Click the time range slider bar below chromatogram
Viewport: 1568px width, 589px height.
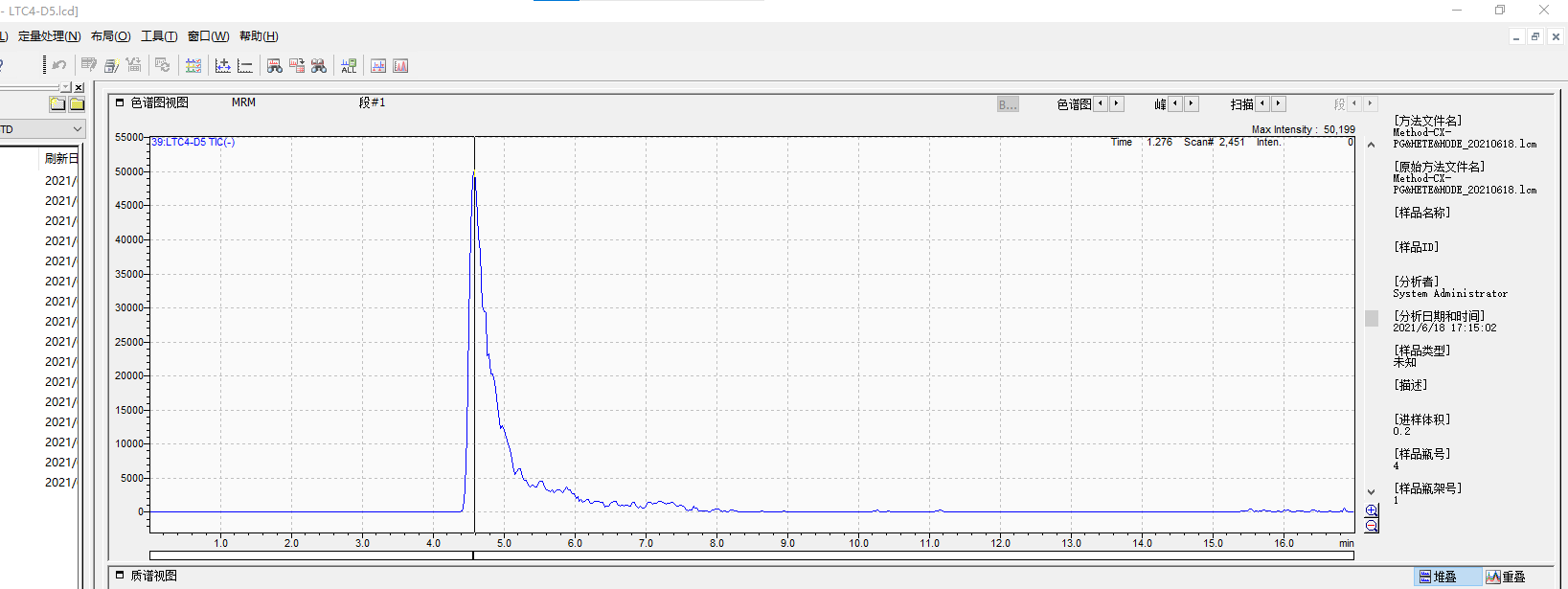tap(752, 555)
